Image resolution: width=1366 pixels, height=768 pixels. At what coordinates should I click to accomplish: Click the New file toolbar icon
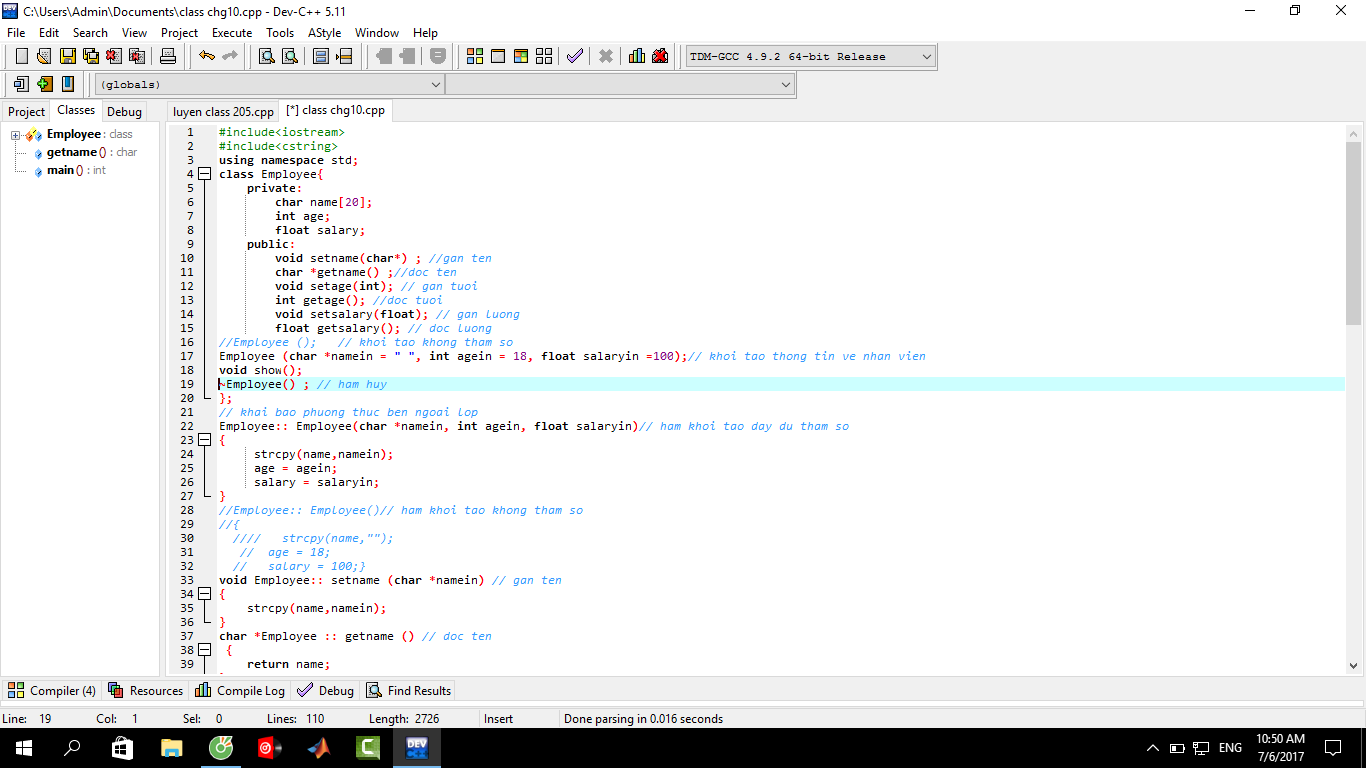[21, 56]
